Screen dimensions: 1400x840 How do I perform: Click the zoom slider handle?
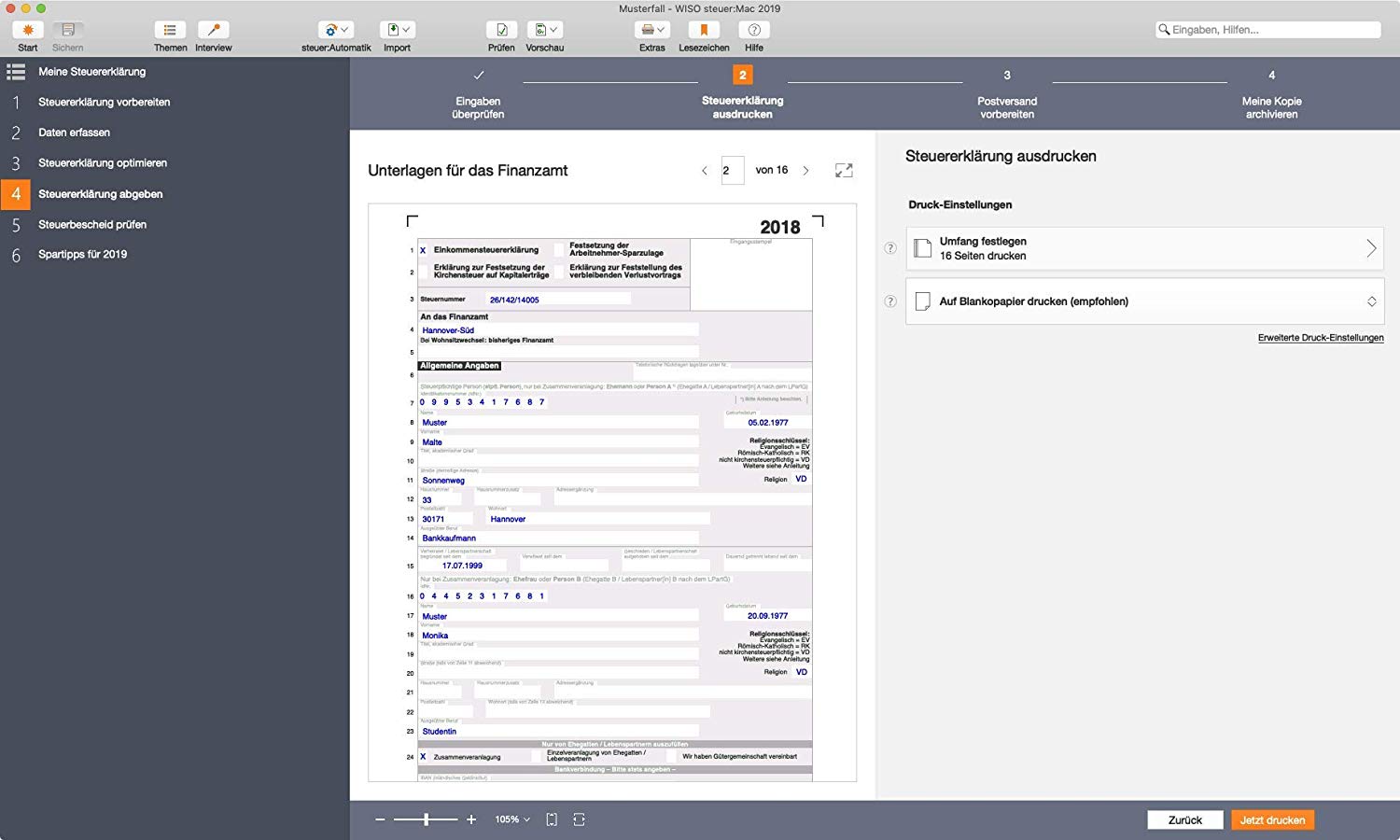tap(427, 819)
